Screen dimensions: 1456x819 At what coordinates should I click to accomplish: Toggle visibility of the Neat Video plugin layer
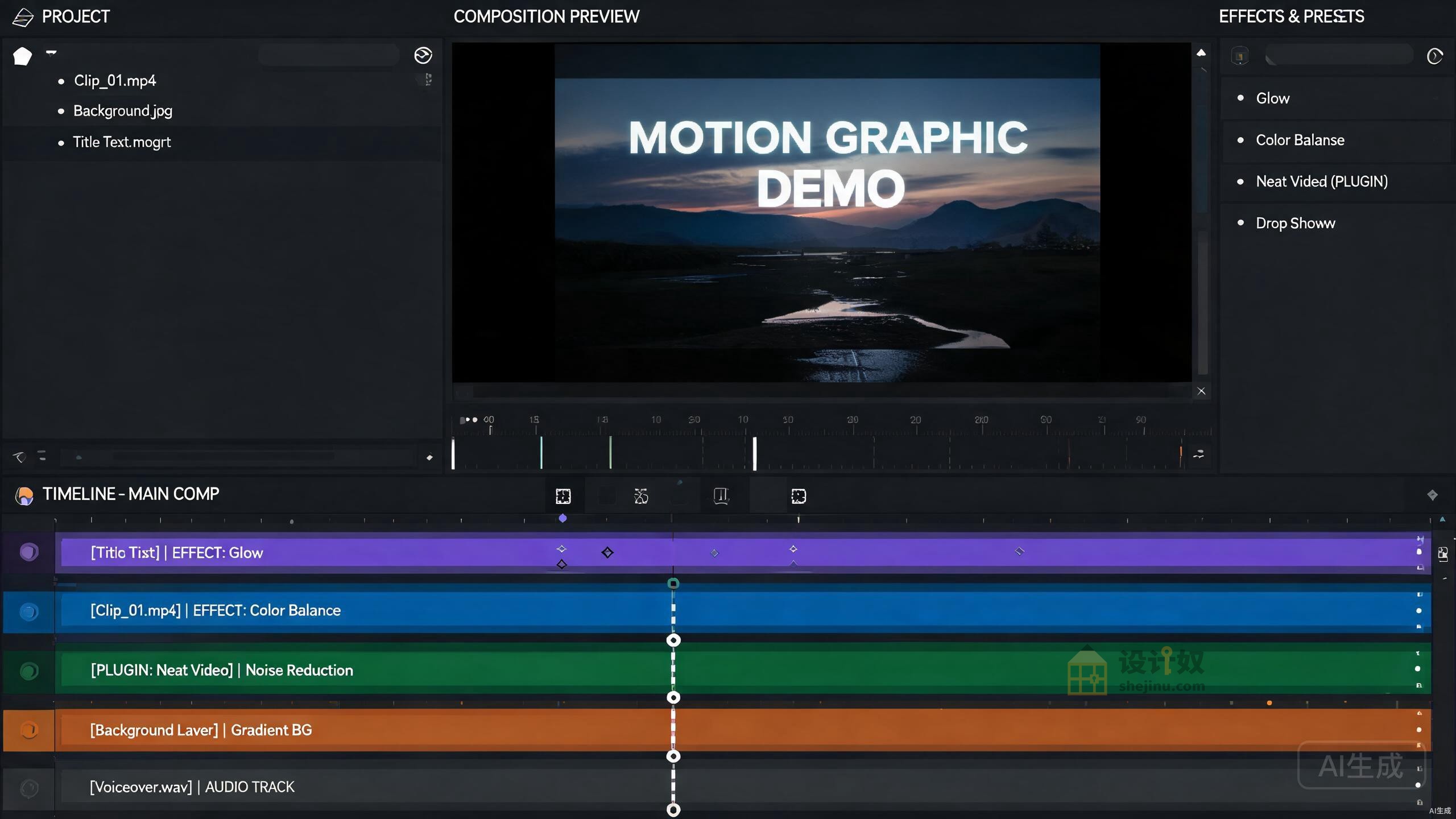click(x=29, y=671)
